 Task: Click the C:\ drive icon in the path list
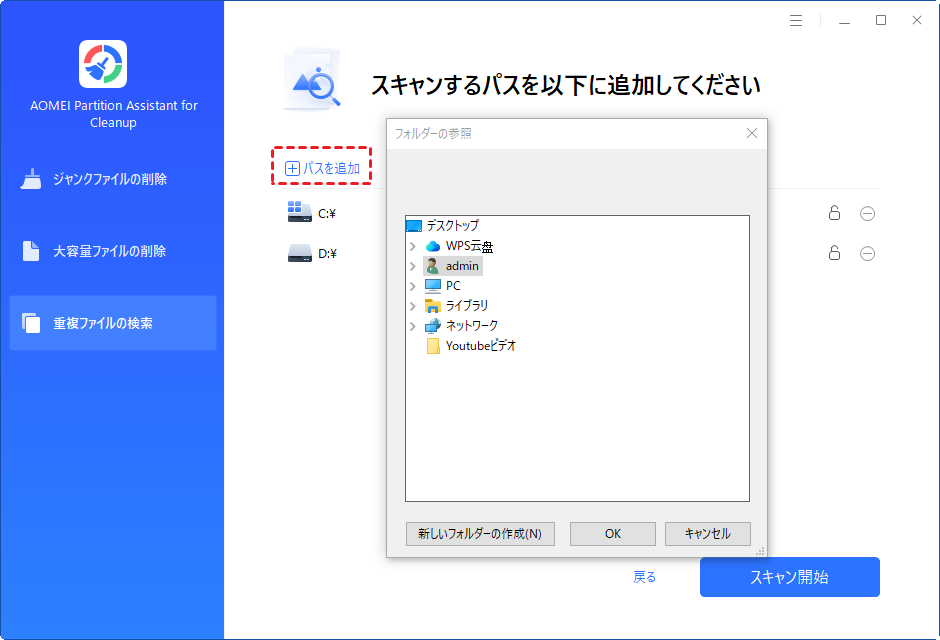[x=298, y=212]
